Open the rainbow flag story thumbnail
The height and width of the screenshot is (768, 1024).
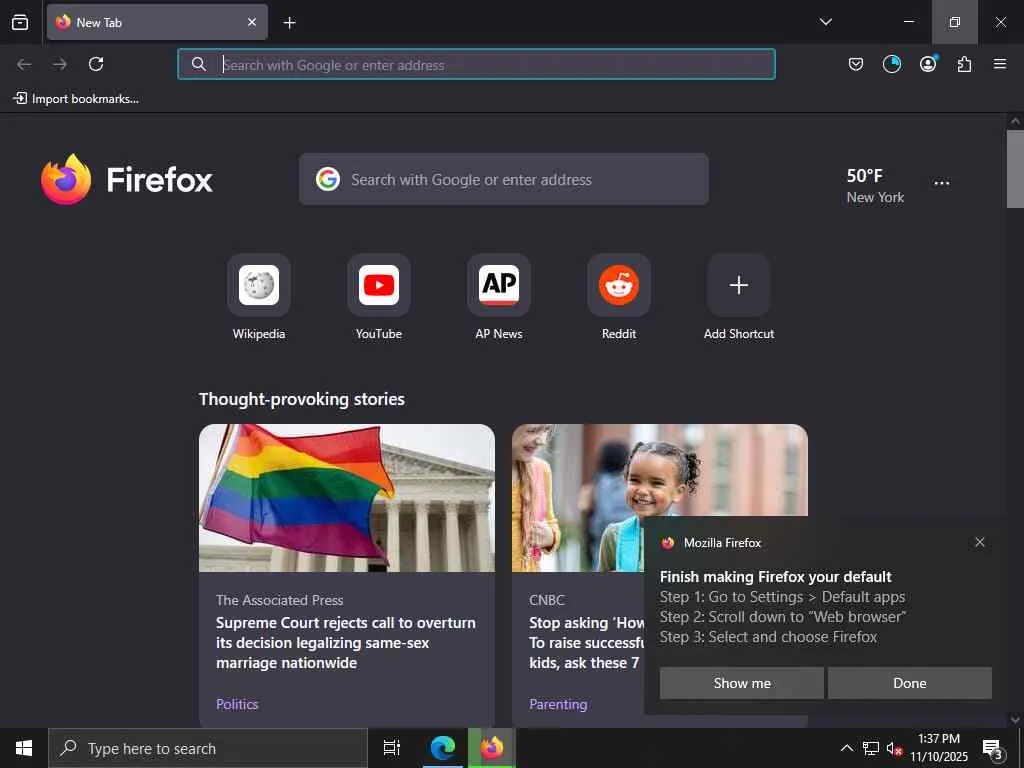347,498
